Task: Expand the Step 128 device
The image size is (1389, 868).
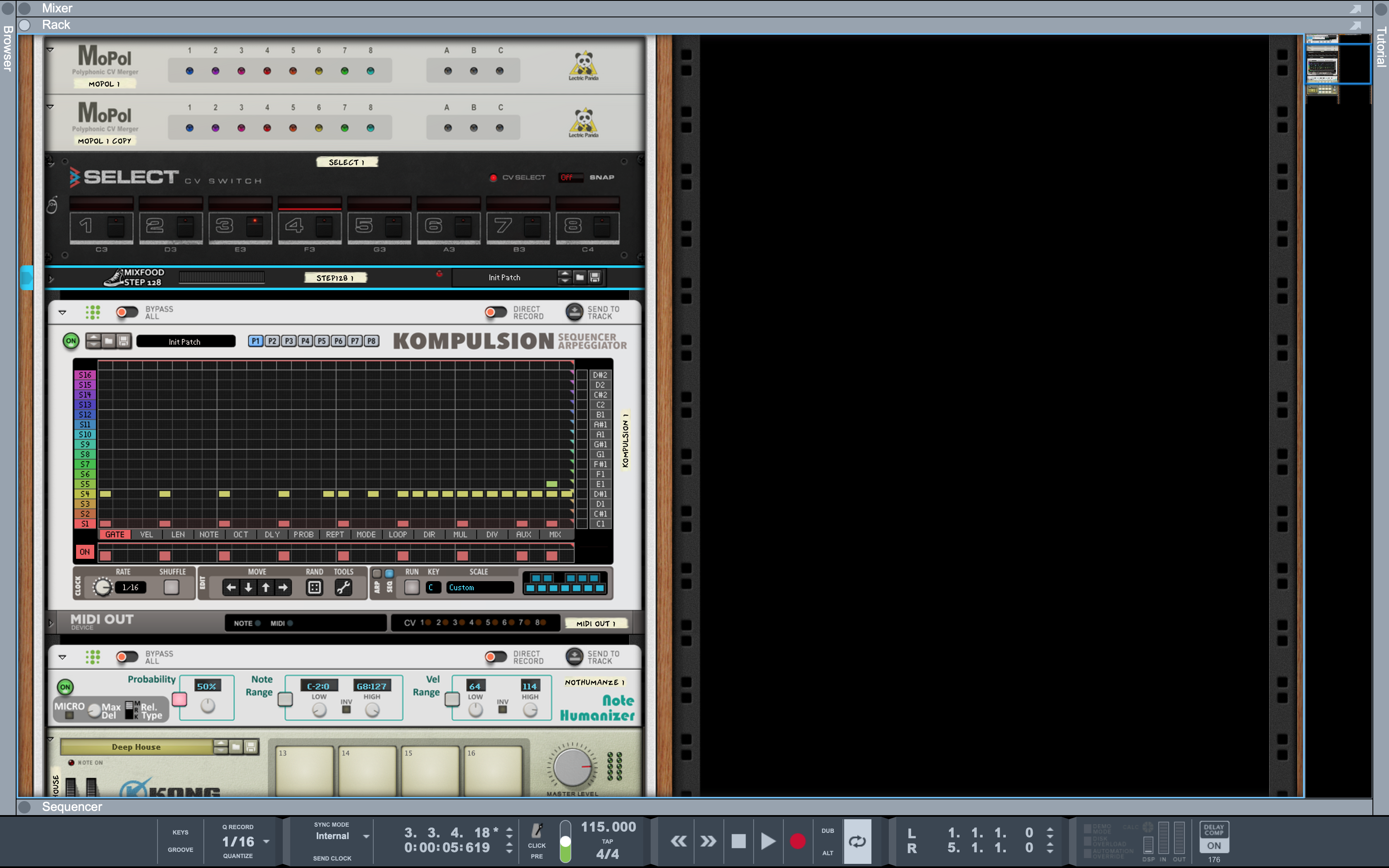Action: click(x=51, y=279)
